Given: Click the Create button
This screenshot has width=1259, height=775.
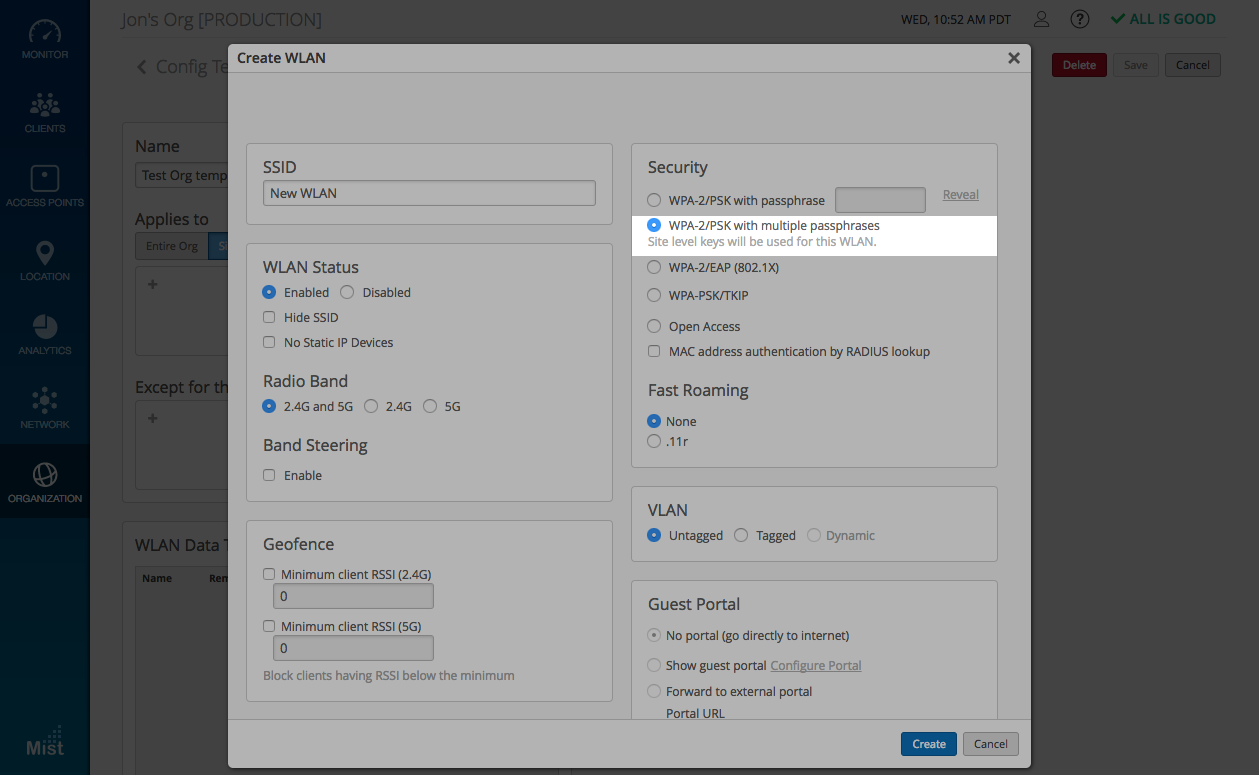Looking at the screenshot, I should coord(928,744).
